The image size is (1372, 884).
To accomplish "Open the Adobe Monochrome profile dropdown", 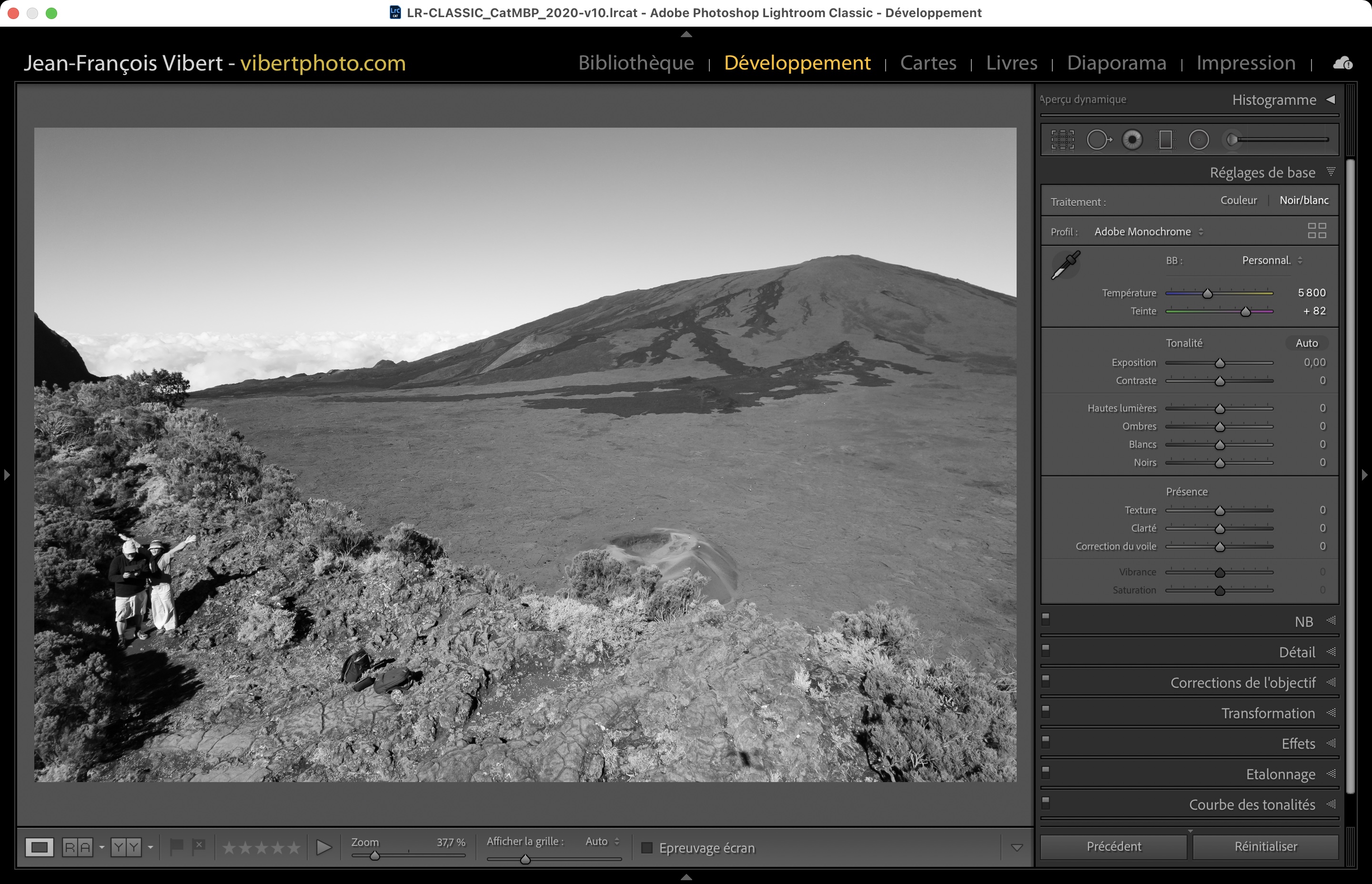I will tap(1148, 232).
